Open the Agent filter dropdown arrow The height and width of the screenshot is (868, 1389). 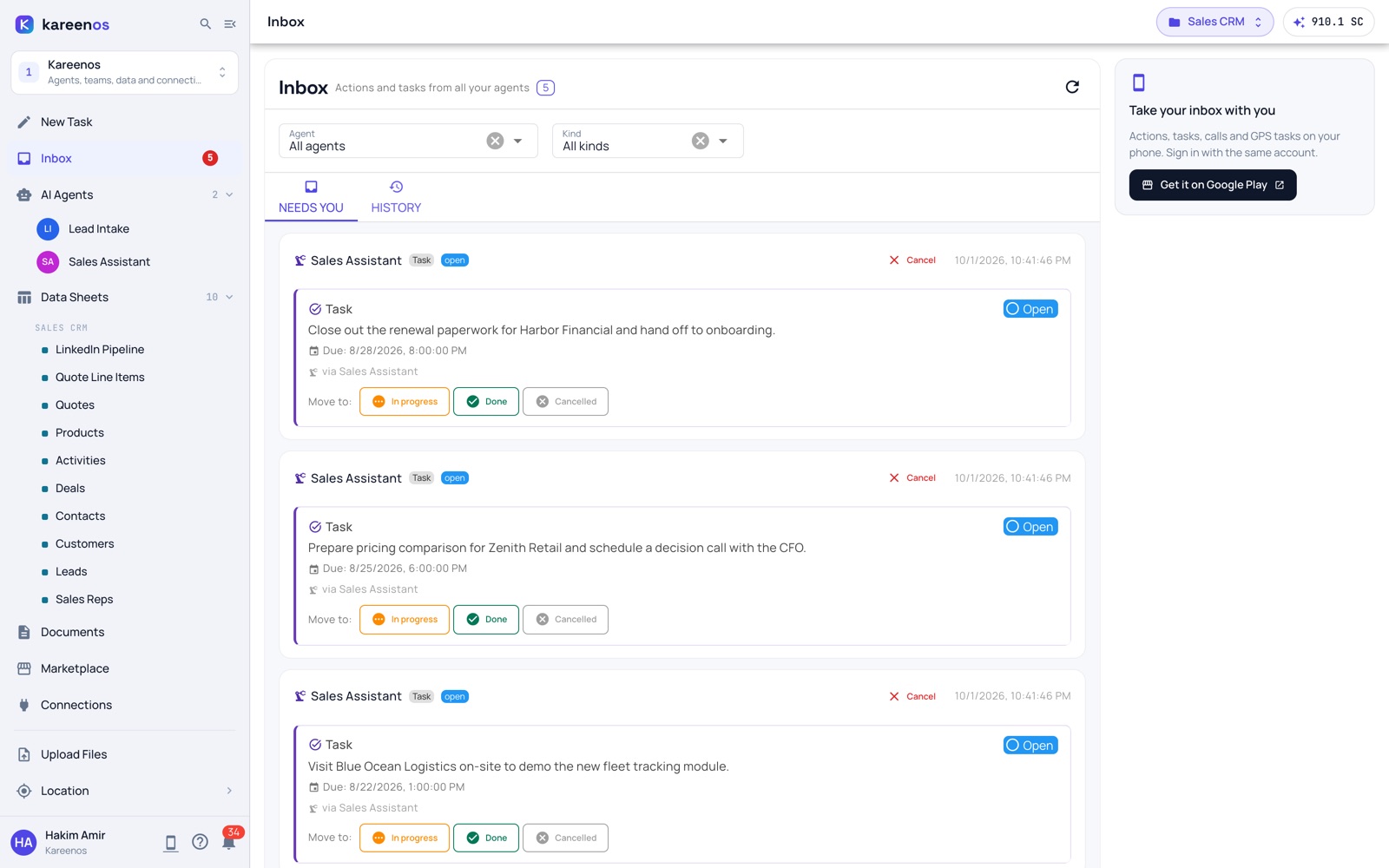pyautogui.click(x=518, y=141)
